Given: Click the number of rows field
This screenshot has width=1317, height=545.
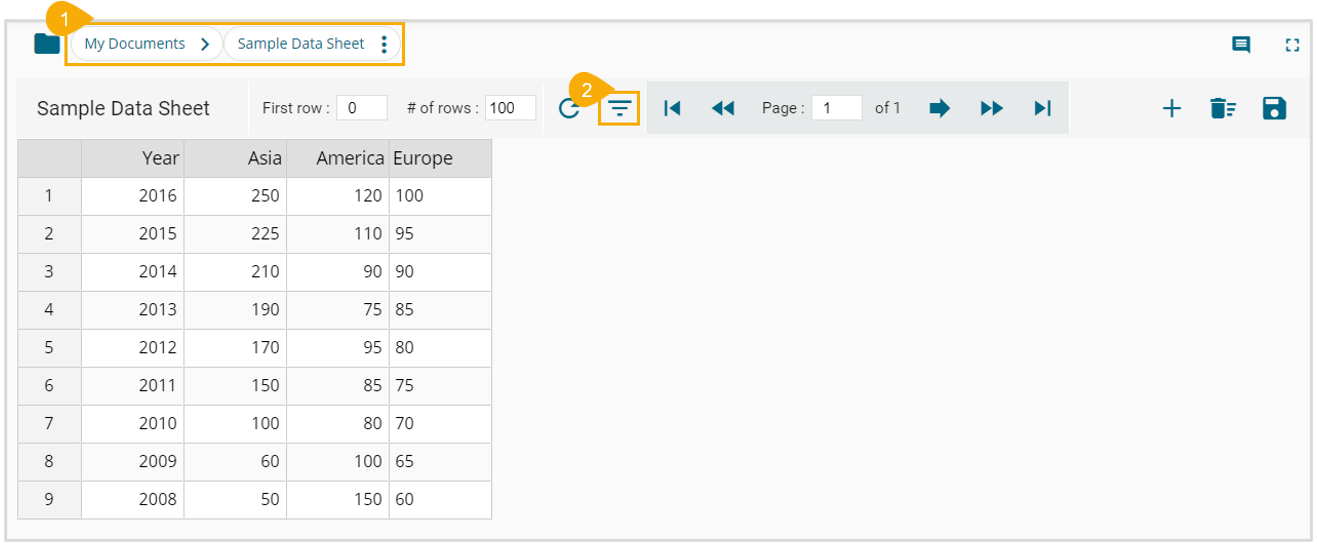Looking at the screenshot, I should point(510,108).
